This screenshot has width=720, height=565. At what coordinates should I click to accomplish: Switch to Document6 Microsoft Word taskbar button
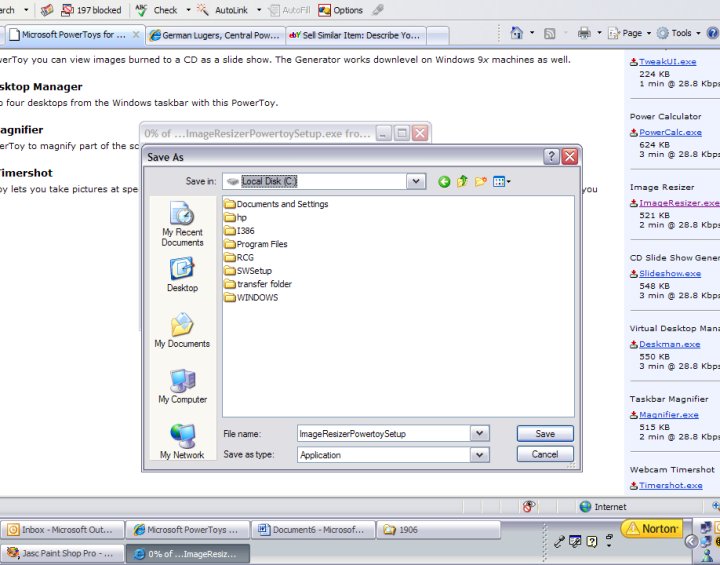tap(313, 530)
